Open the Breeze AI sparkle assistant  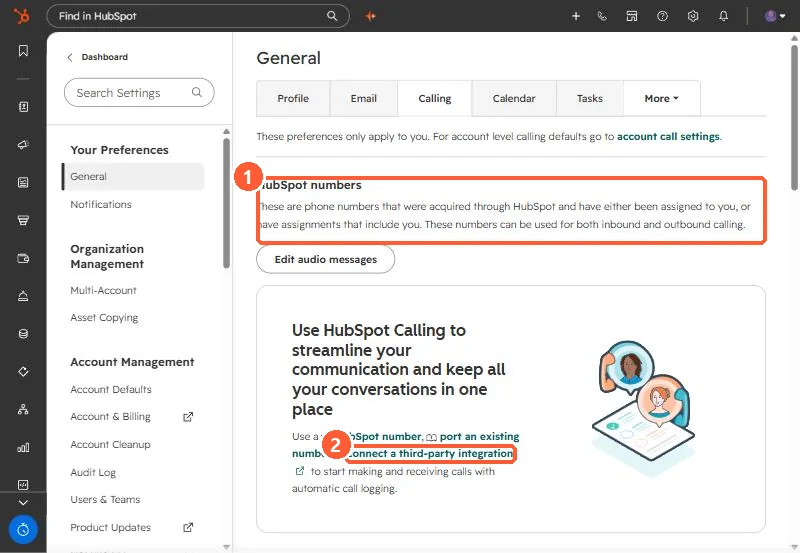click(370, 16)
